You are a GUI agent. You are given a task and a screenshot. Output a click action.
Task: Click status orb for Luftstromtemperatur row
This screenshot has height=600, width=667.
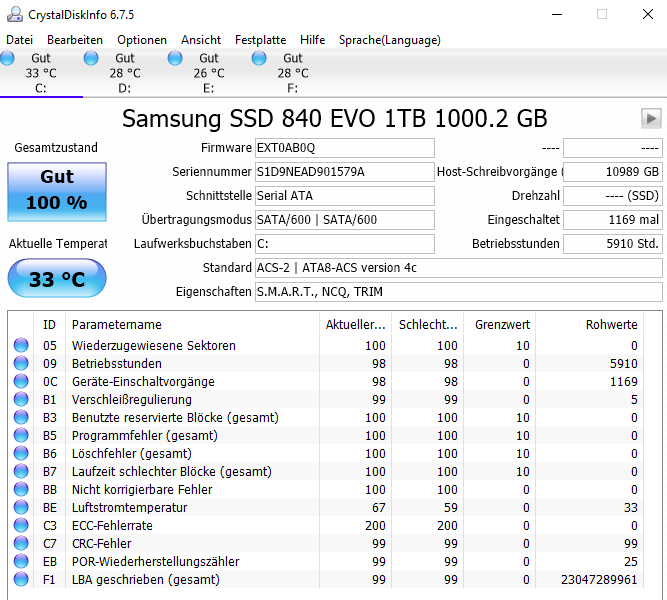click(21, 507)
